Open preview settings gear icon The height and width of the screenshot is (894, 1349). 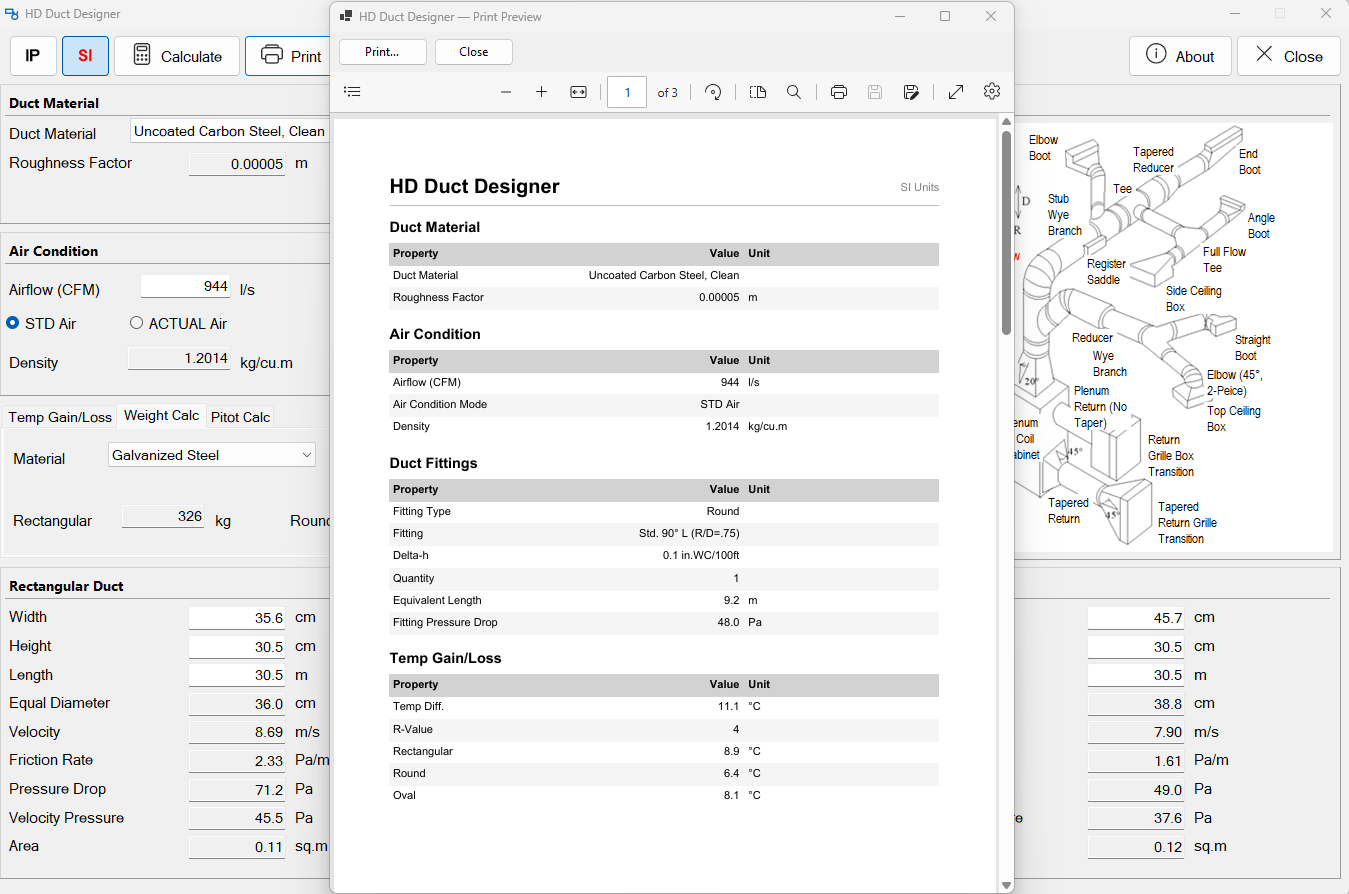(x=992, y=92)
